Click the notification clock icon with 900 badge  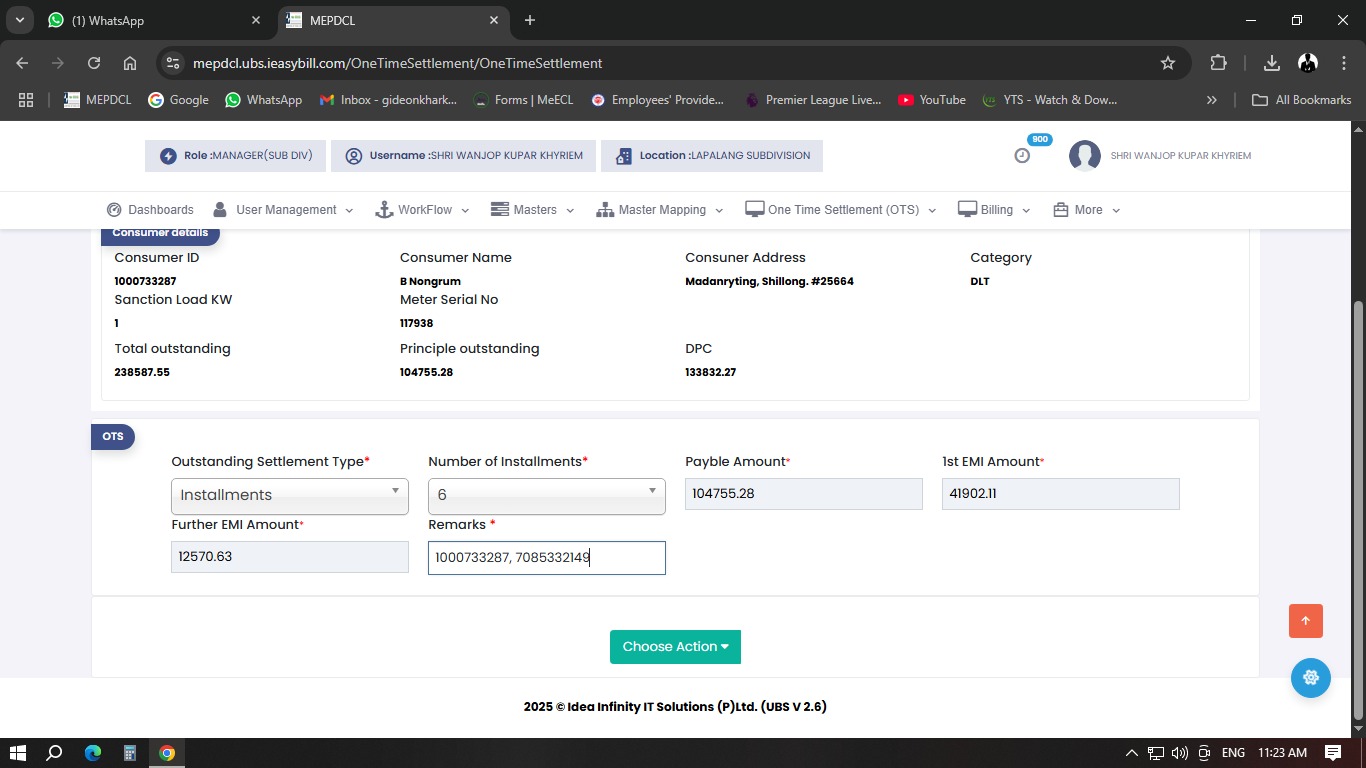[x=1022, y=155]
